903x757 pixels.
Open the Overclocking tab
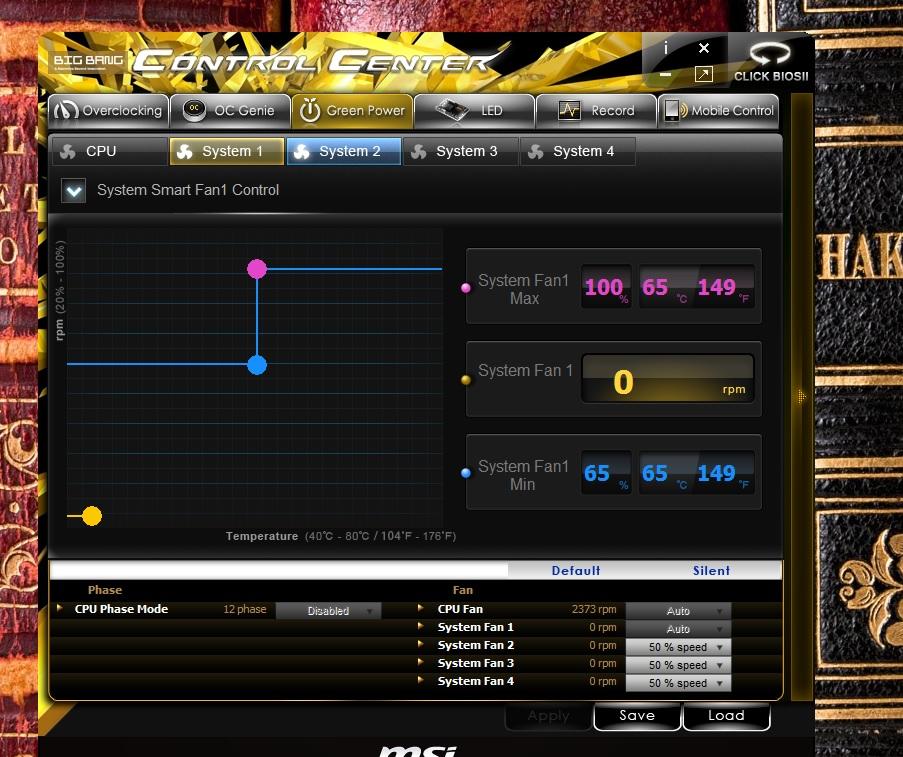coord(109,111)
